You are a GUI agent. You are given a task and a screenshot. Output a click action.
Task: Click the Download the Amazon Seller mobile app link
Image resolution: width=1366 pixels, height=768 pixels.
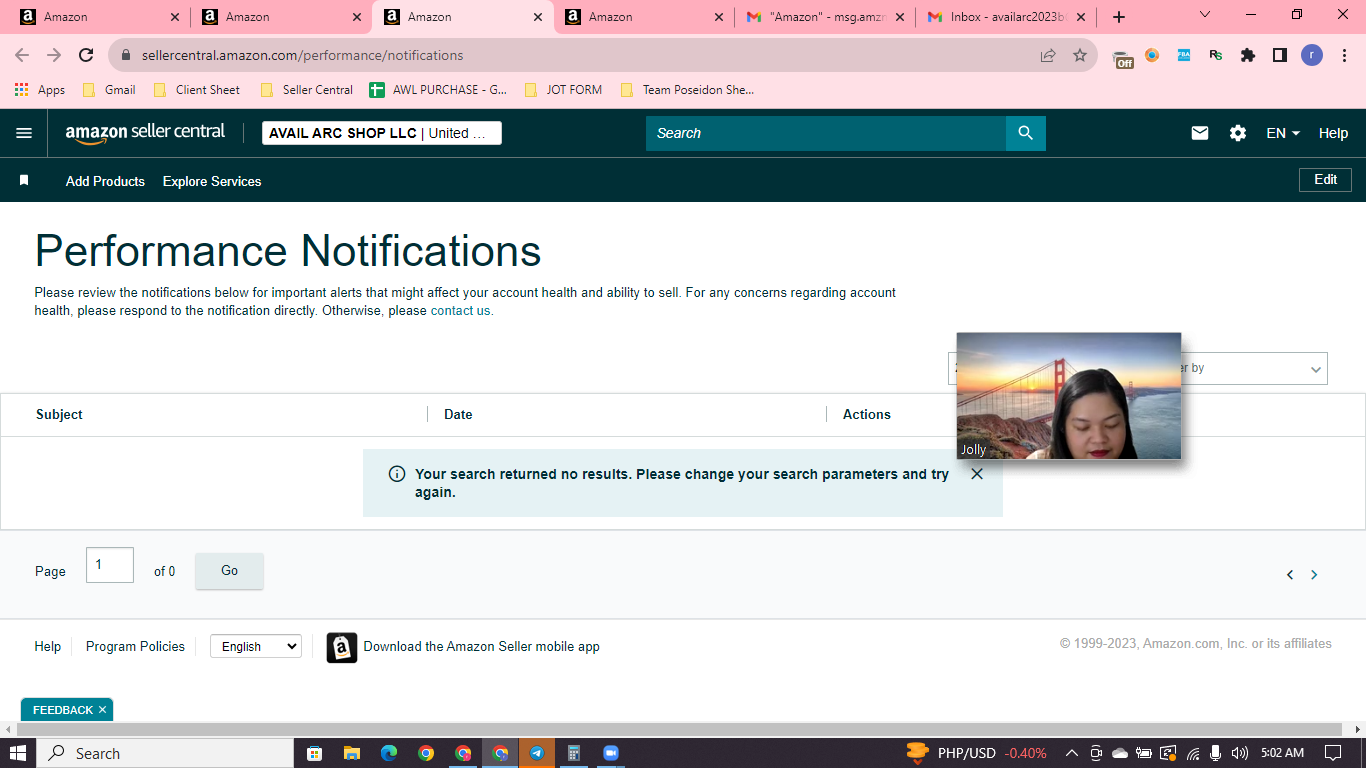coord(481,647)
